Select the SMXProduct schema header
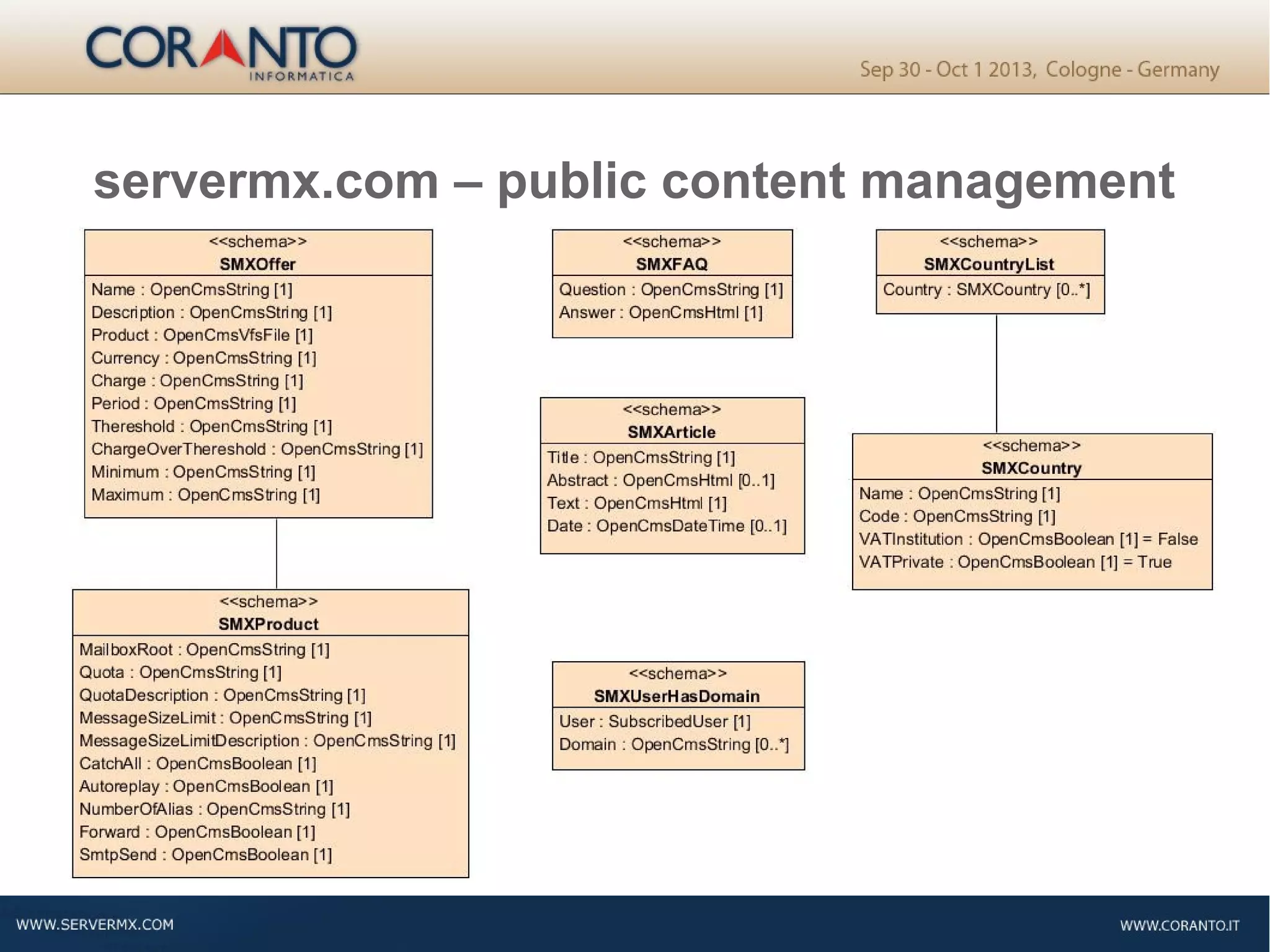1270x952 pixels. (x=270, y=613)
